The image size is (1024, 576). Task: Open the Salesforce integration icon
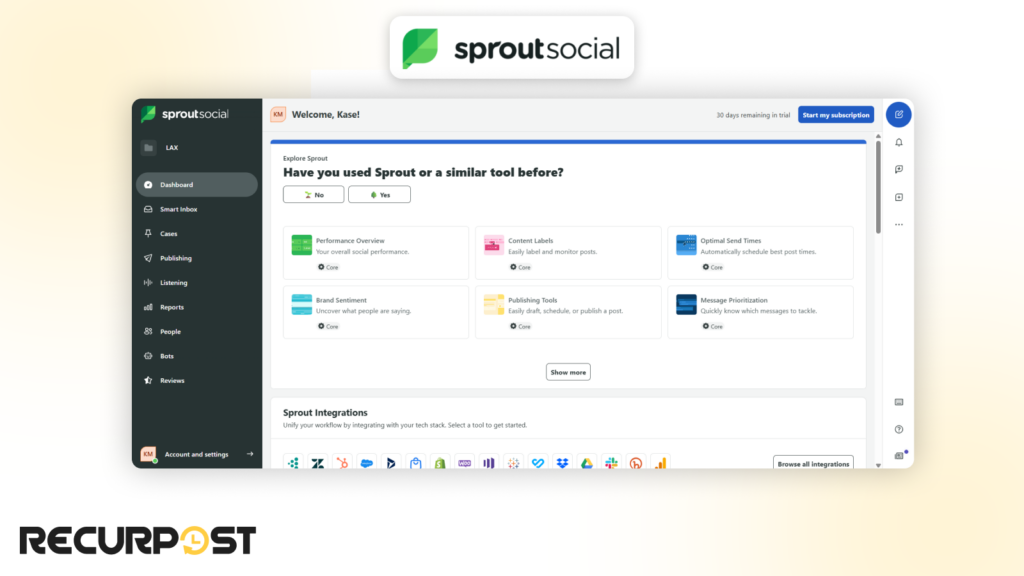tap(365, 463)
